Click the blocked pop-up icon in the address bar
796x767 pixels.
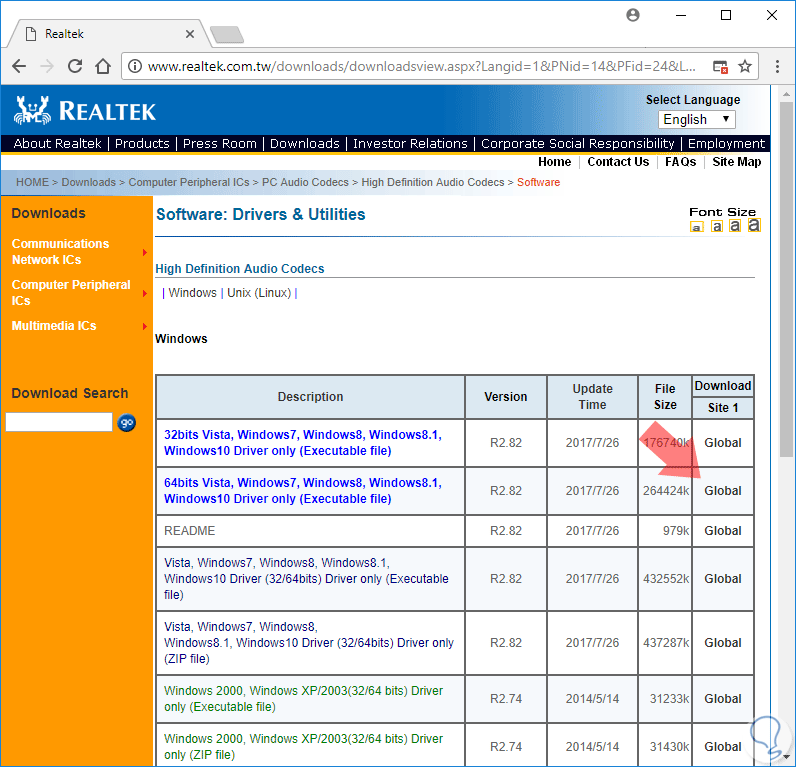720,66
